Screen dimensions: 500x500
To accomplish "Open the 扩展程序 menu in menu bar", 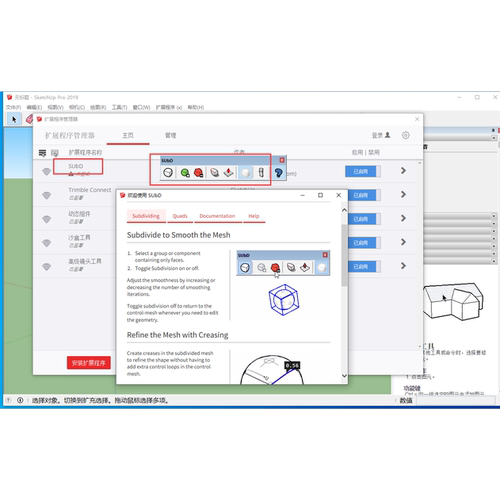I will [x=169, y=107].
